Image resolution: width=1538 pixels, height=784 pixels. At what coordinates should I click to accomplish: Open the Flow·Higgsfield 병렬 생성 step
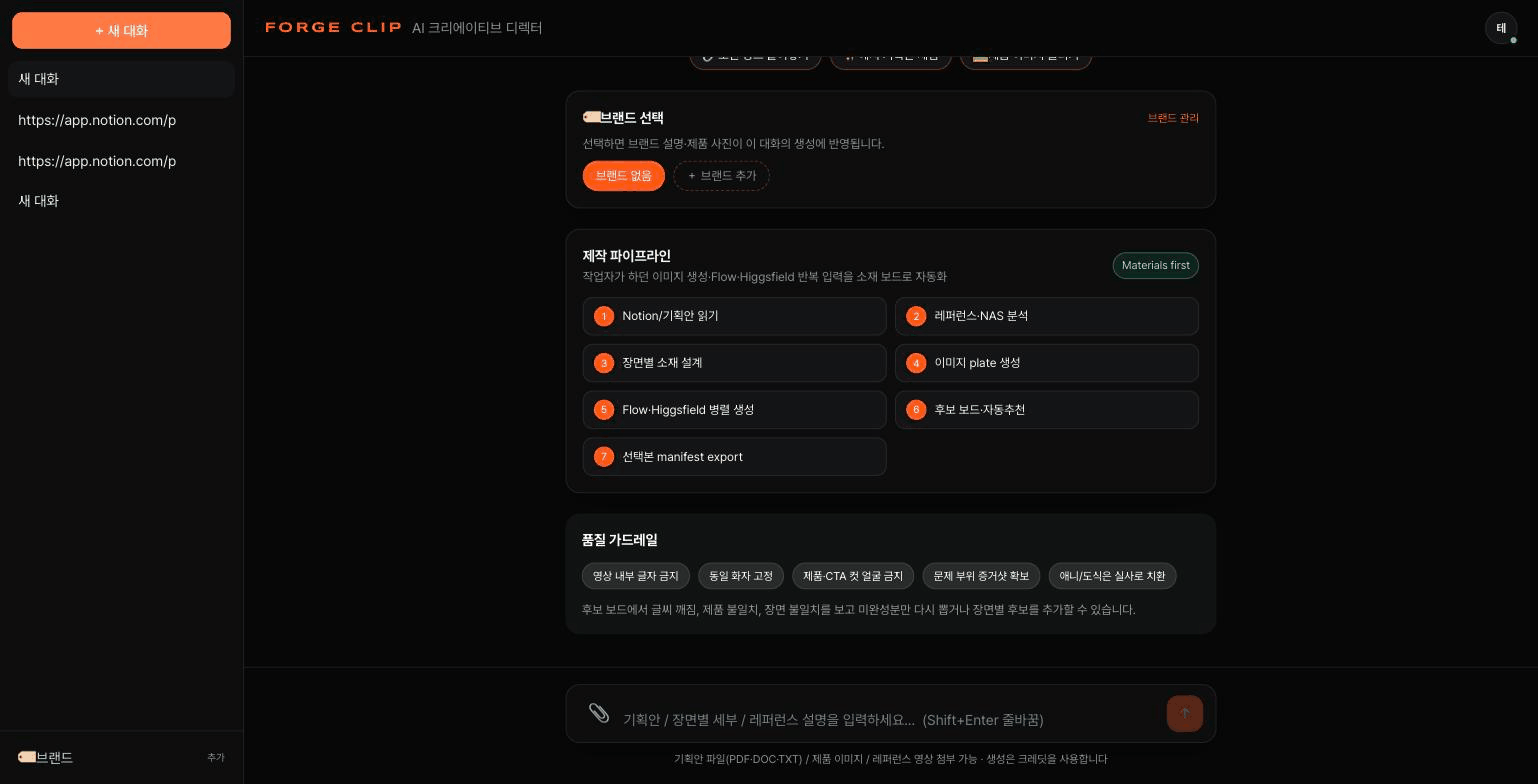[x=734, y=410]
